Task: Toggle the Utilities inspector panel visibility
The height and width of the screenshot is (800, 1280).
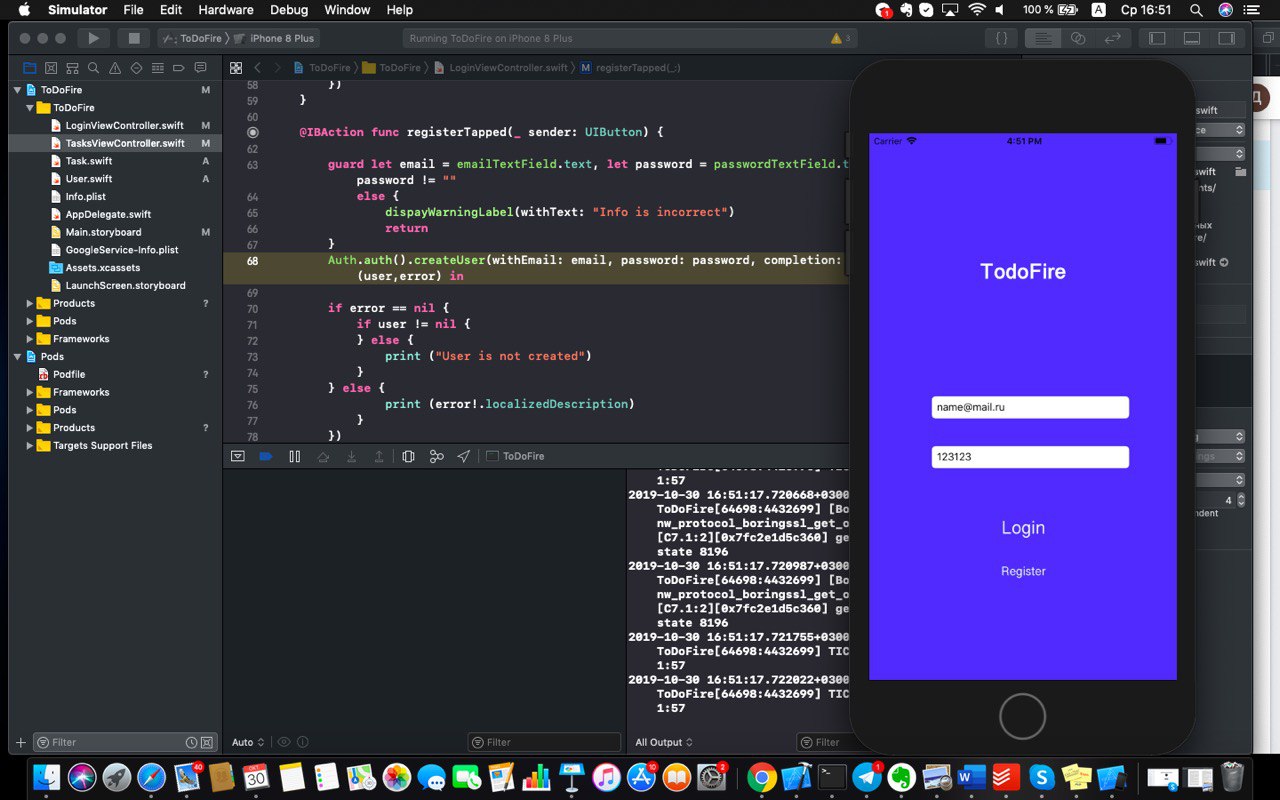Action: [x=1225, y=38]
